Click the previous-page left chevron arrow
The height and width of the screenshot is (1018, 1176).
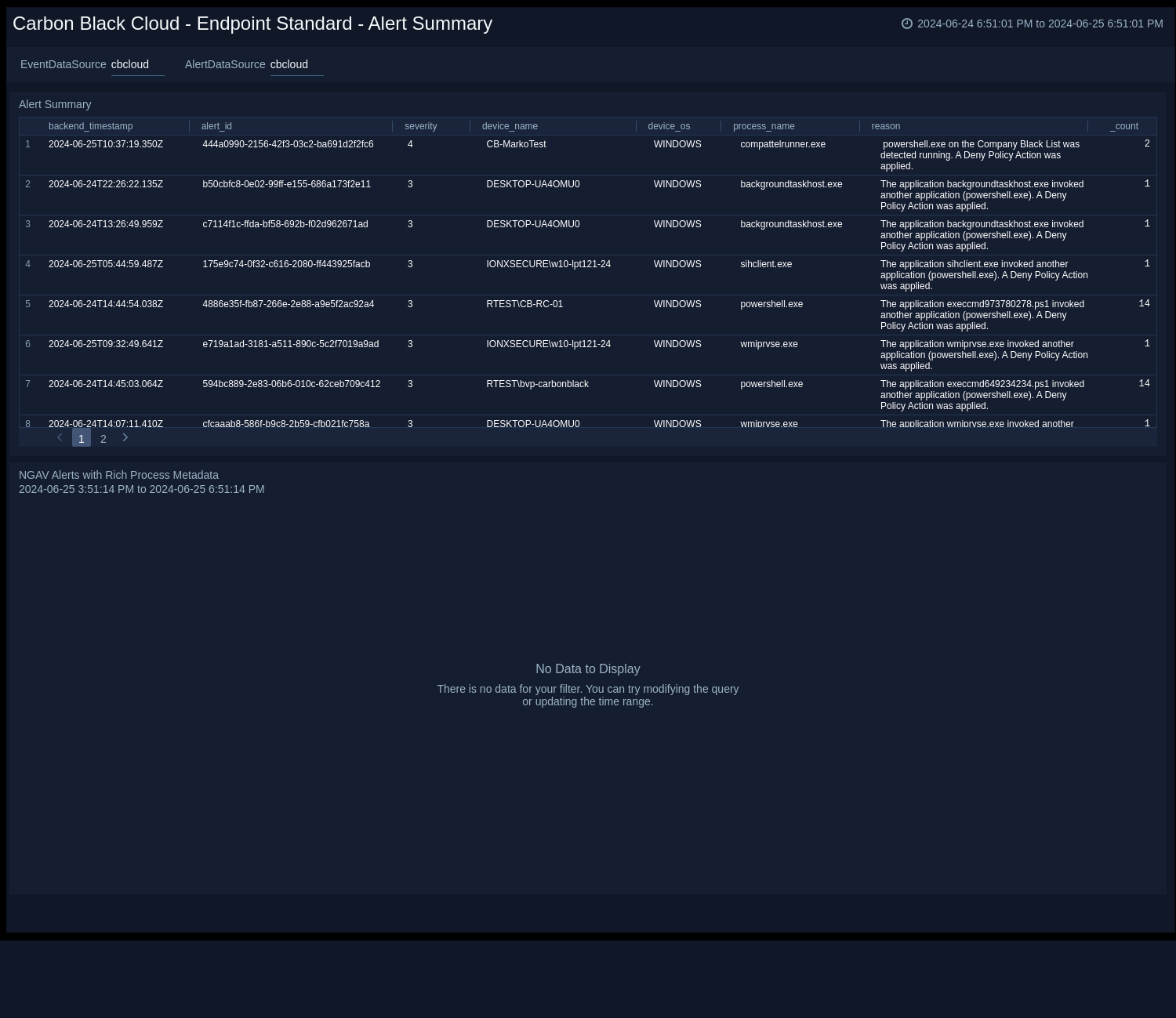tap(60, 437)
